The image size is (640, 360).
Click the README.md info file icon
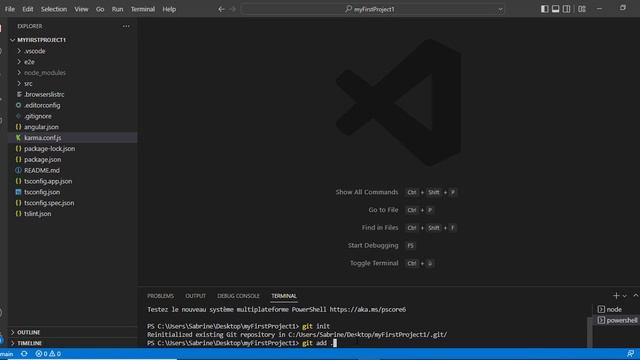tap(18, 170)
